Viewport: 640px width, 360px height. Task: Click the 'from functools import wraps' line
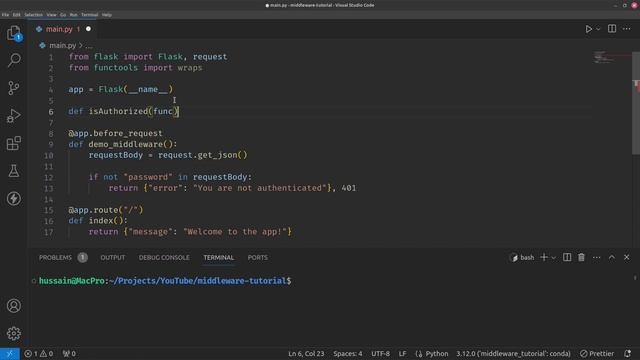coord(135,67)
